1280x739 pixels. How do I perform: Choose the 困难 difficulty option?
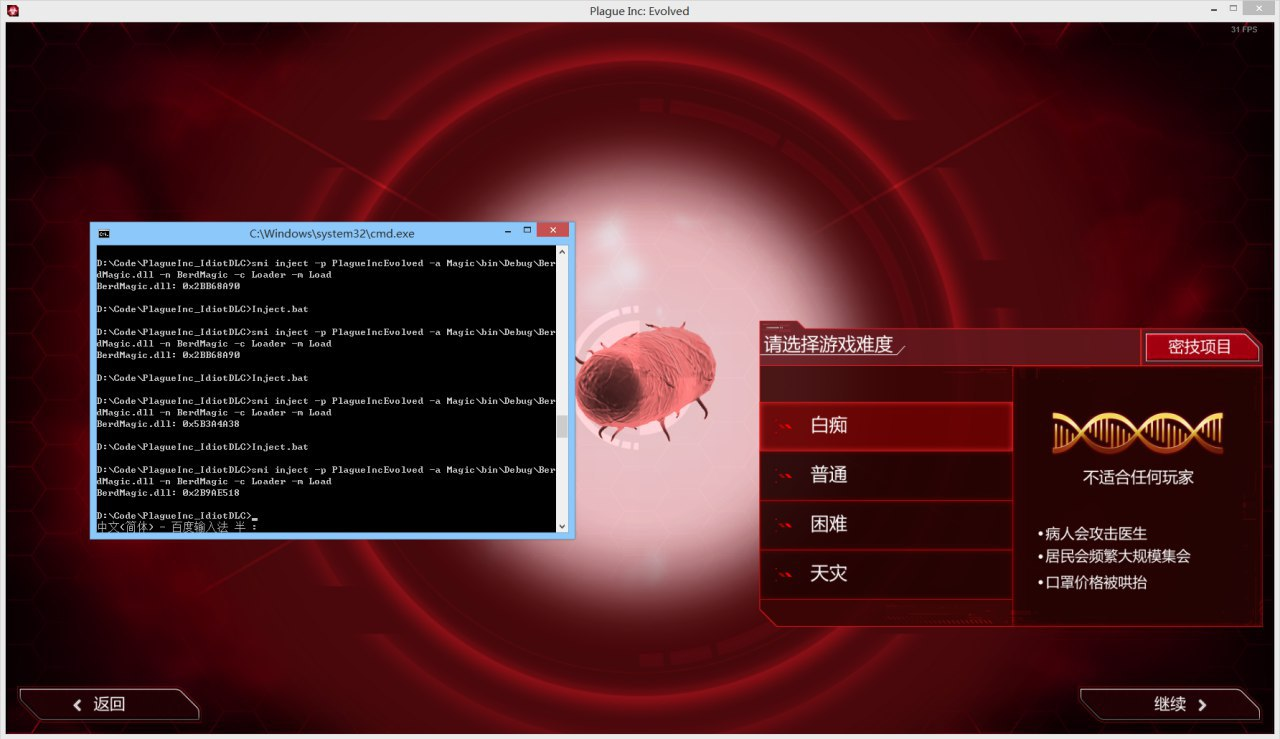[886, 524]
